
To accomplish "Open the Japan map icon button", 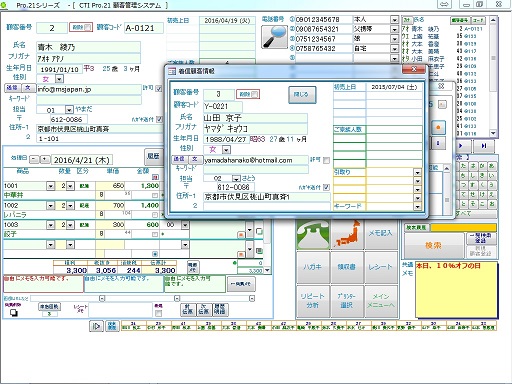I will [x=347, y=234].
